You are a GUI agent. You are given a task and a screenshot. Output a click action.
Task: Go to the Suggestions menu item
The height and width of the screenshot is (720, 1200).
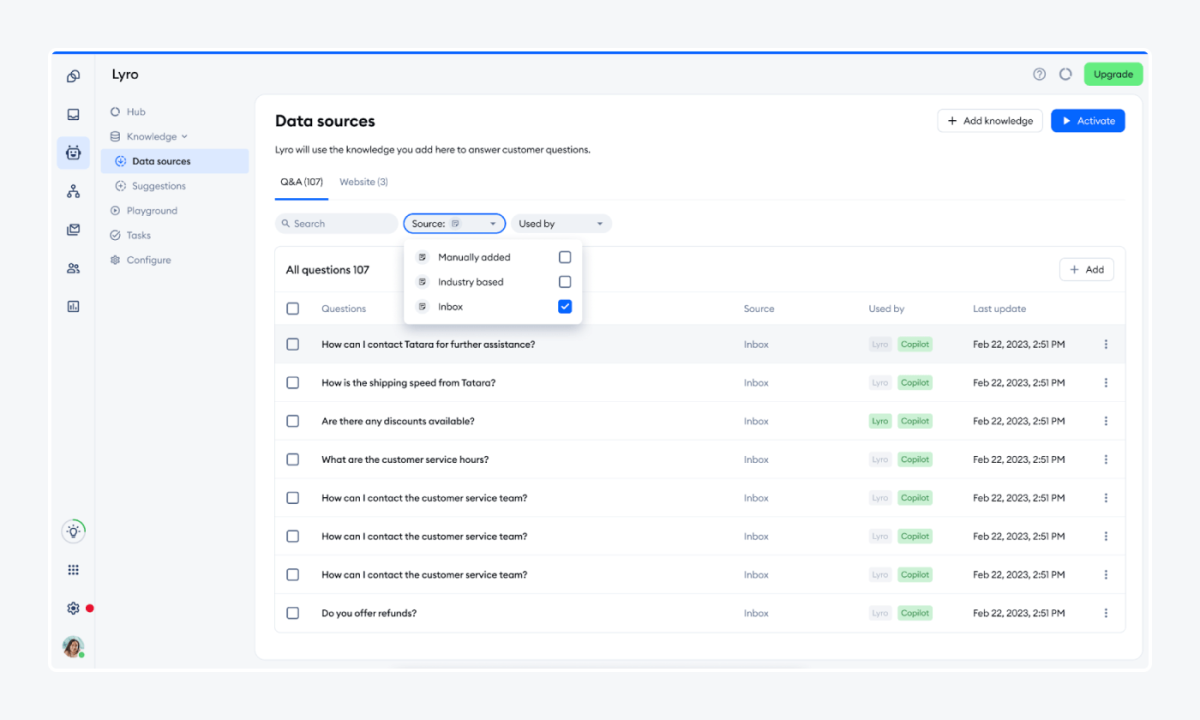[x=160, y=185]
